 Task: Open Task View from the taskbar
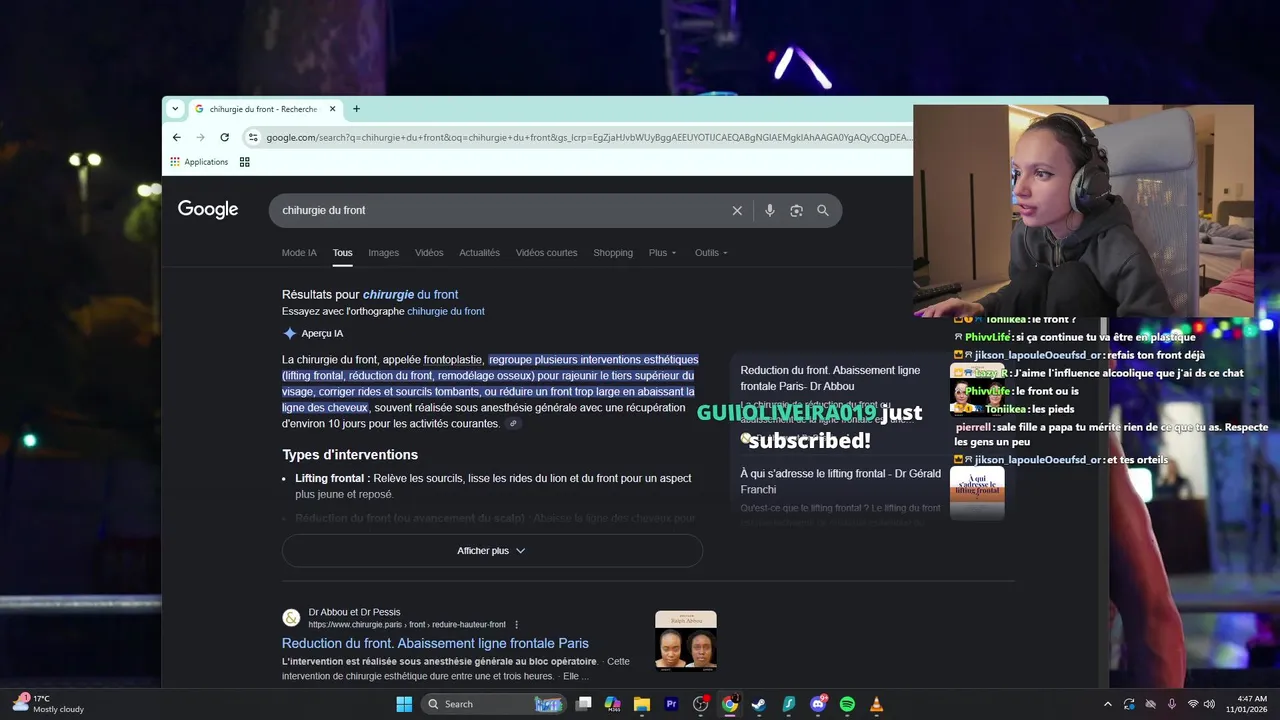click(584, 704)
